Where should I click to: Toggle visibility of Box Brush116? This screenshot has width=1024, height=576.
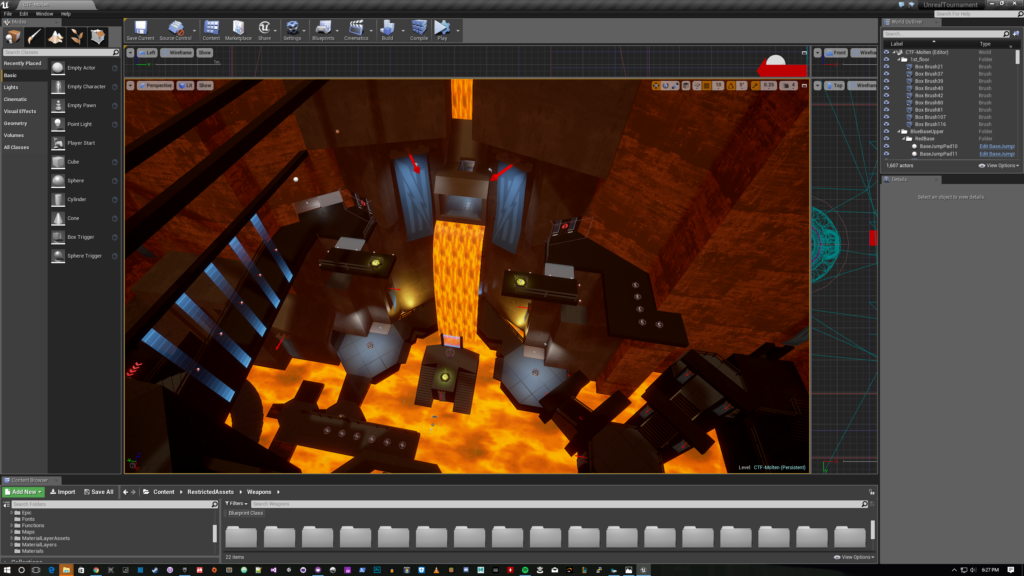[x=886, y=124]
